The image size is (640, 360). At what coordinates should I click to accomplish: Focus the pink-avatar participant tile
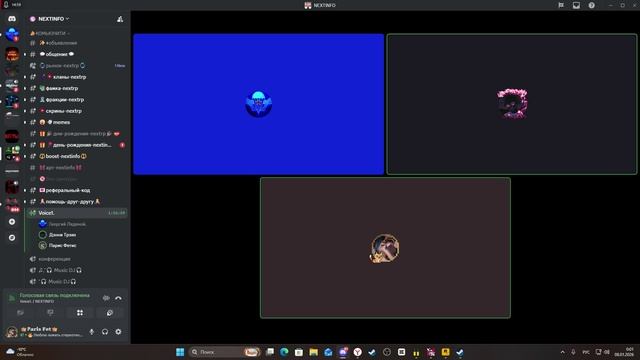[x=512, y=104]
